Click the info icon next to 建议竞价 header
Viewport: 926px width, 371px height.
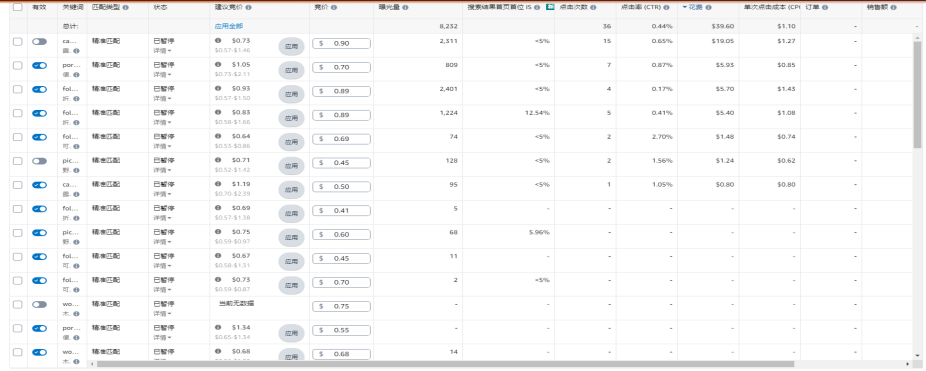pyautogui.click(x=248, y=8)
